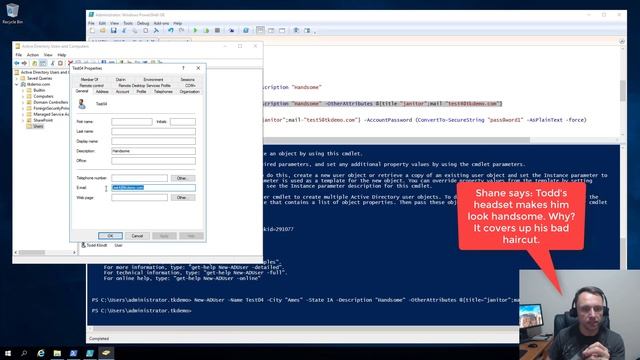The height and width of the screenshot is (360, 640).
Task: Click Back arrow in Active Directory toolbar
Action: pos(17,63)
